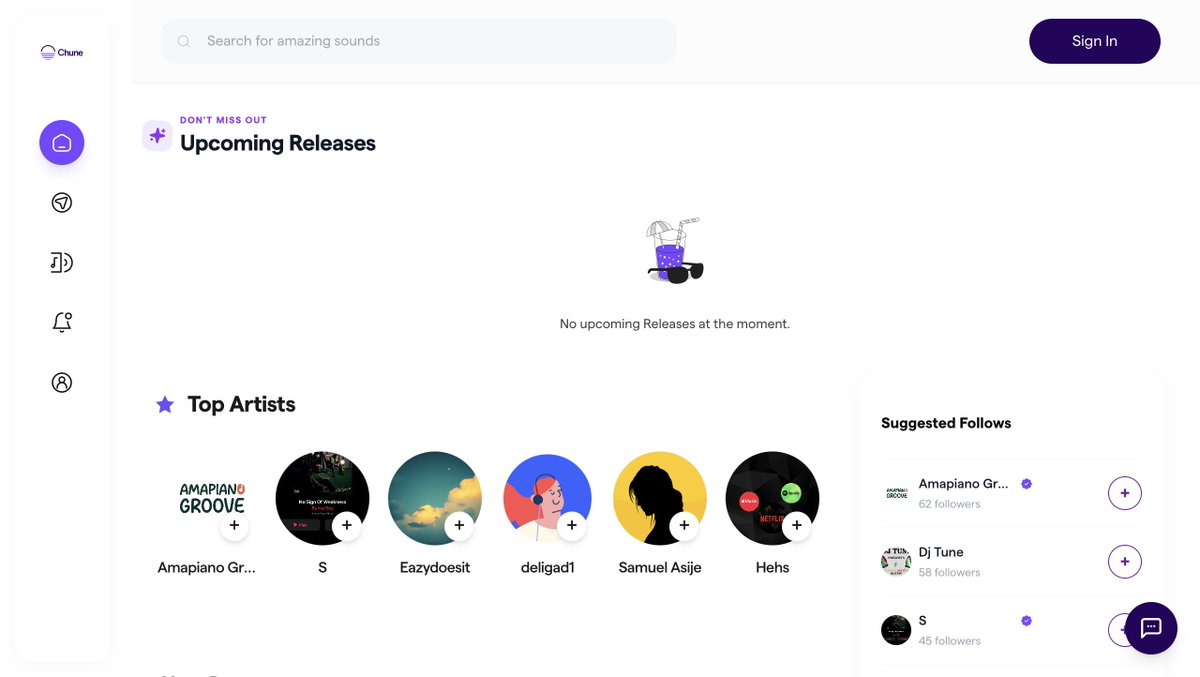Click the "45 followers" text

950,641
